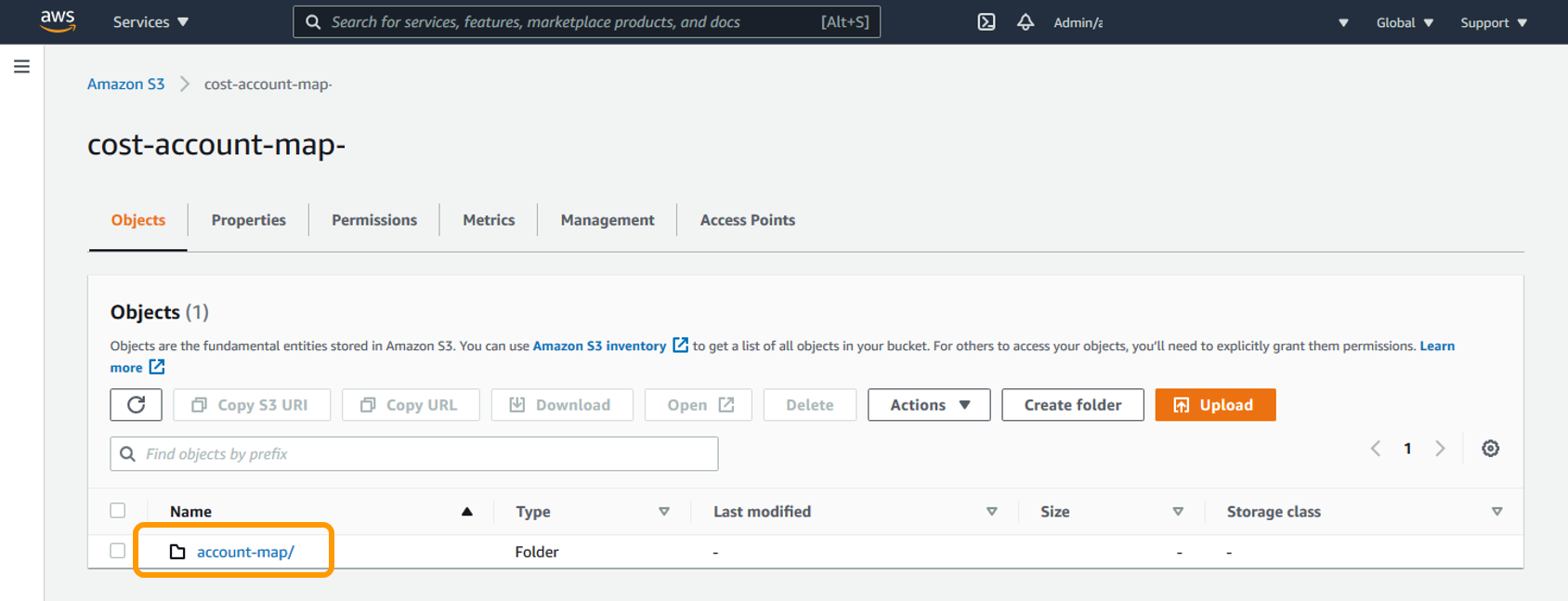Open the Global region dropdown
The width and height of the screenshot is (1568, 601).
[x=1405, y=22]
